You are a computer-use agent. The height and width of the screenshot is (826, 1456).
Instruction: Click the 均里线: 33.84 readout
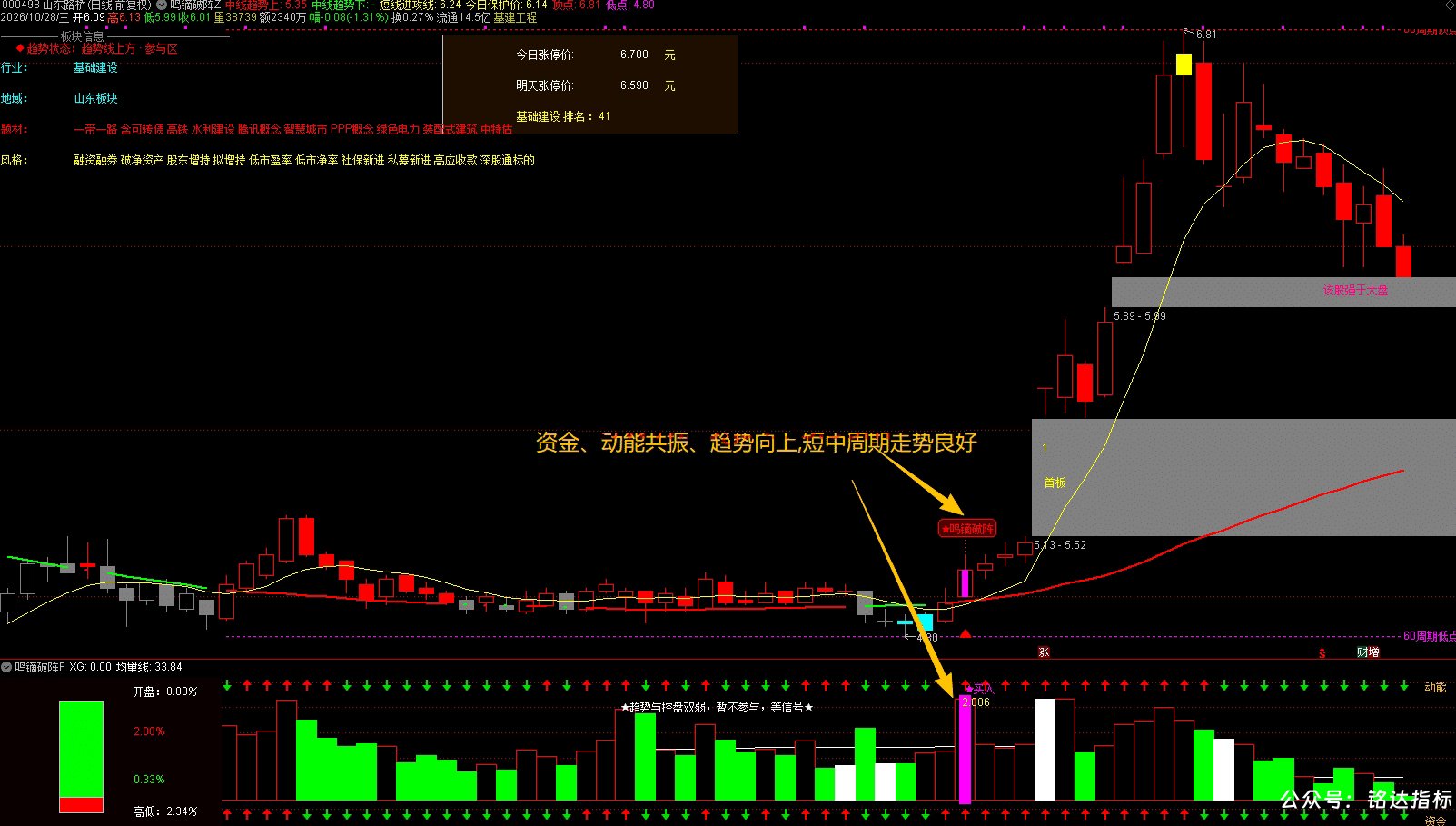click(149, 667)
